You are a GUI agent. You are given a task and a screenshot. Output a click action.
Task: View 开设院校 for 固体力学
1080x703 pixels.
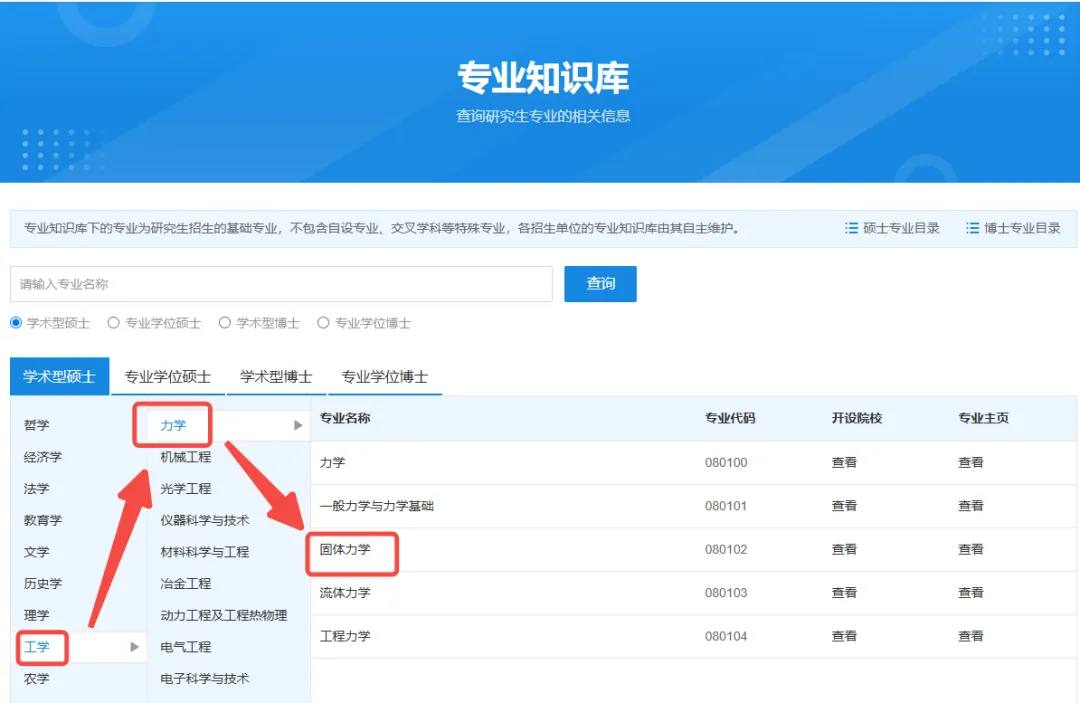pos(844,549)
